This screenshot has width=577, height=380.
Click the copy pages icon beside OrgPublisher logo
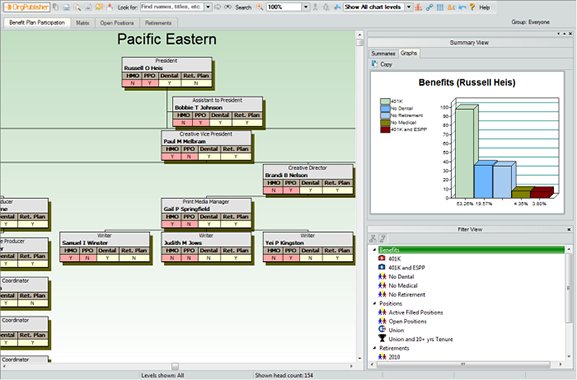click(55, 7)
